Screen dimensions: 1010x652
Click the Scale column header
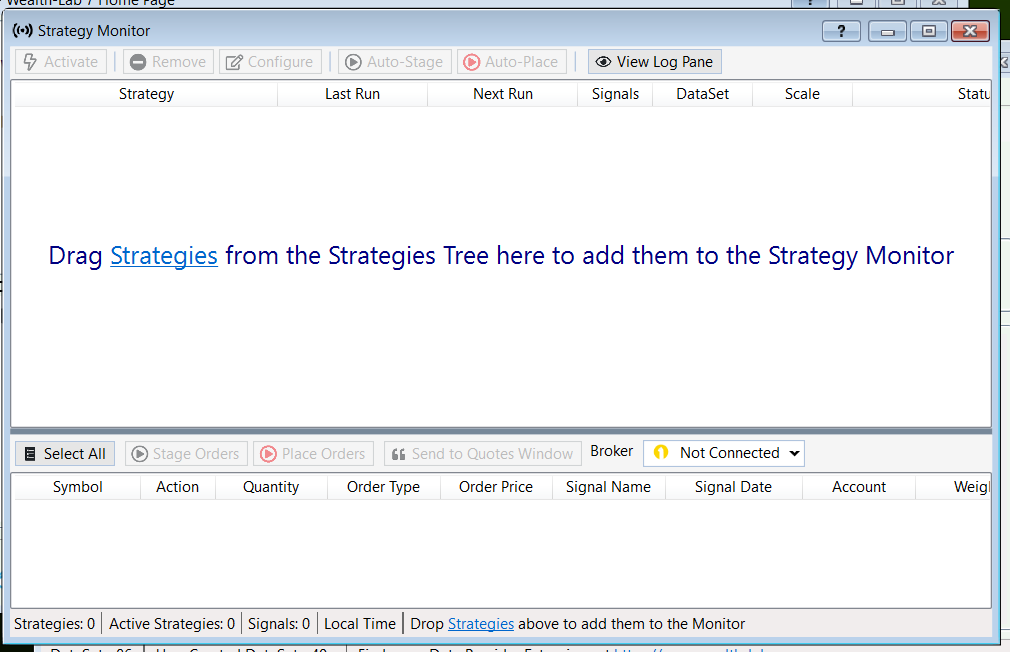point(802,94)
